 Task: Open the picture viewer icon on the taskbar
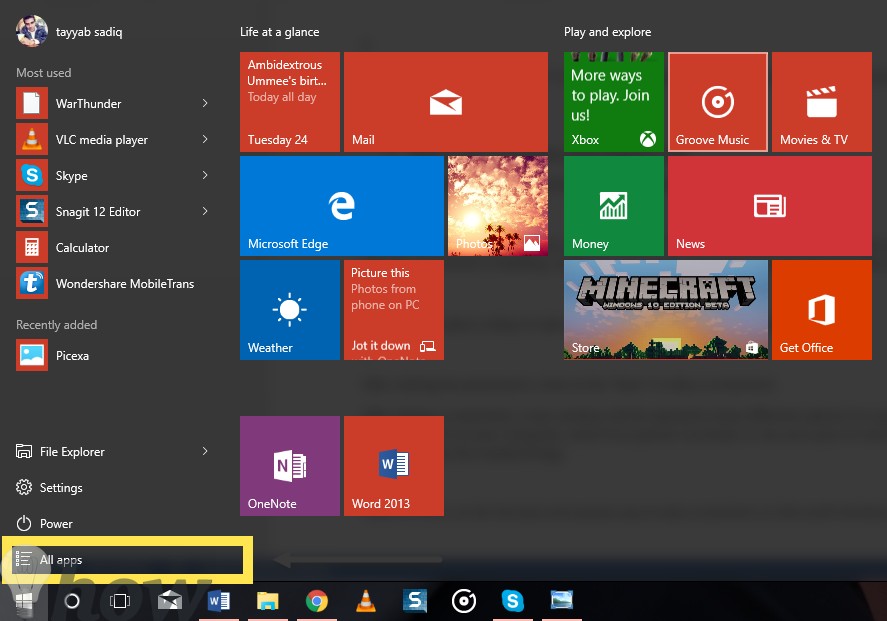tap(562, 601)
